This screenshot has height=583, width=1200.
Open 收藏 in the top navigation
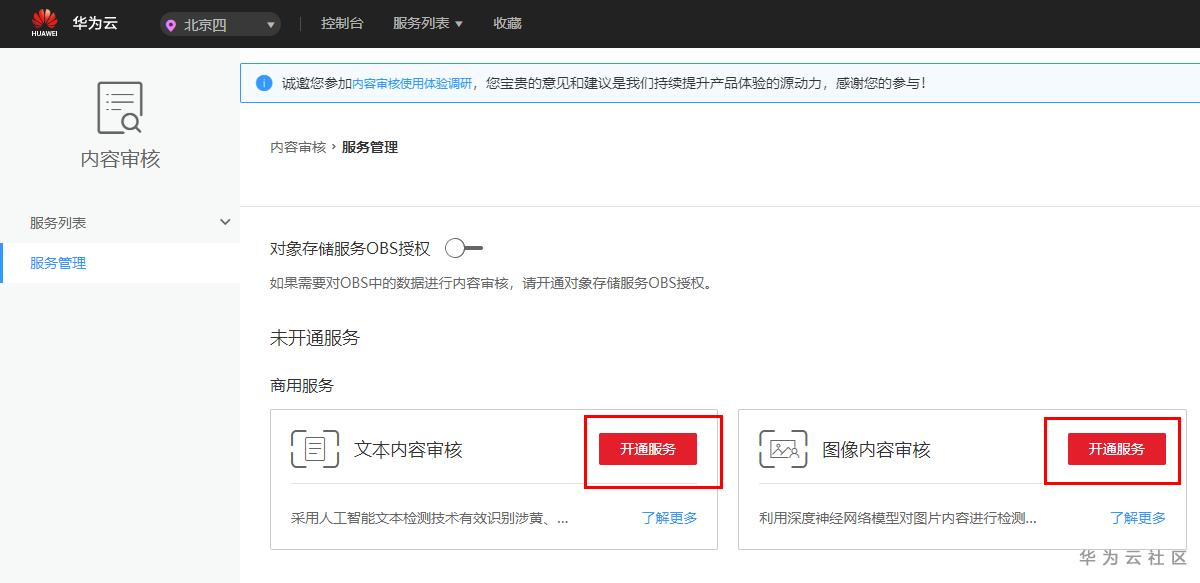(507, 23)
